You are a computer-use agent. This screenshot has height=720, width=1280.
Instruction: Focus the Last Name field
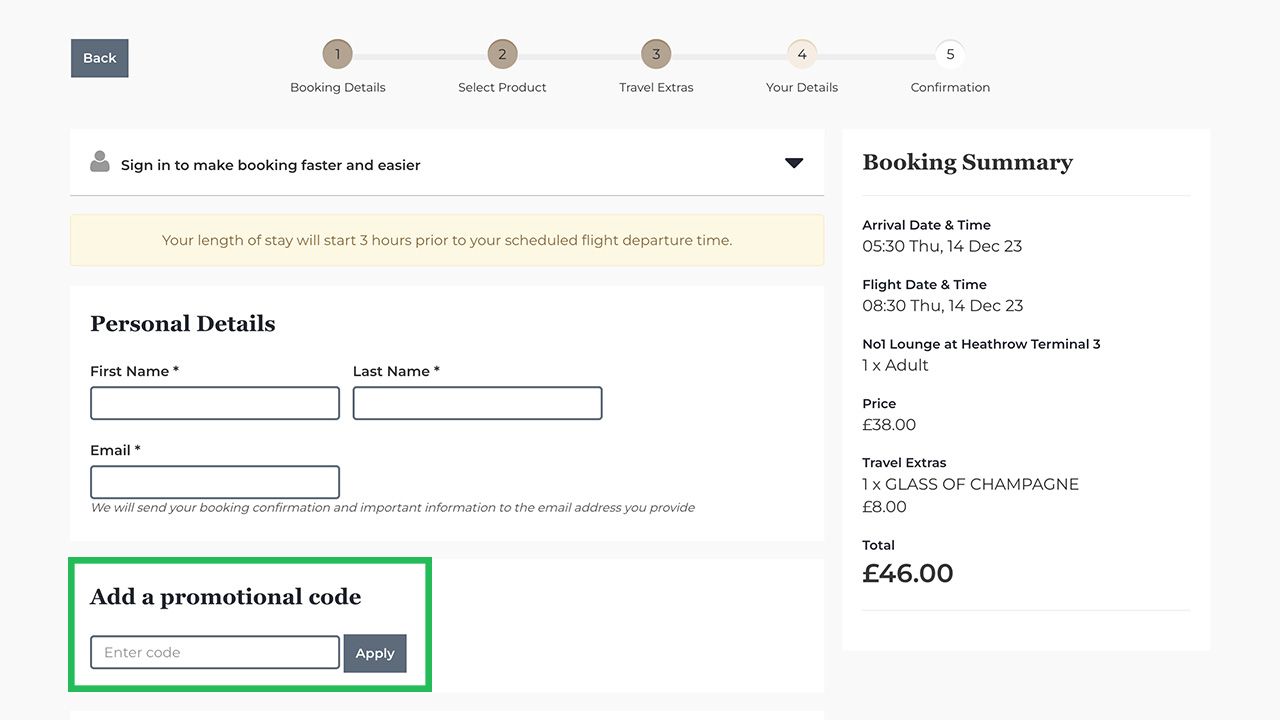pos(477,403)
